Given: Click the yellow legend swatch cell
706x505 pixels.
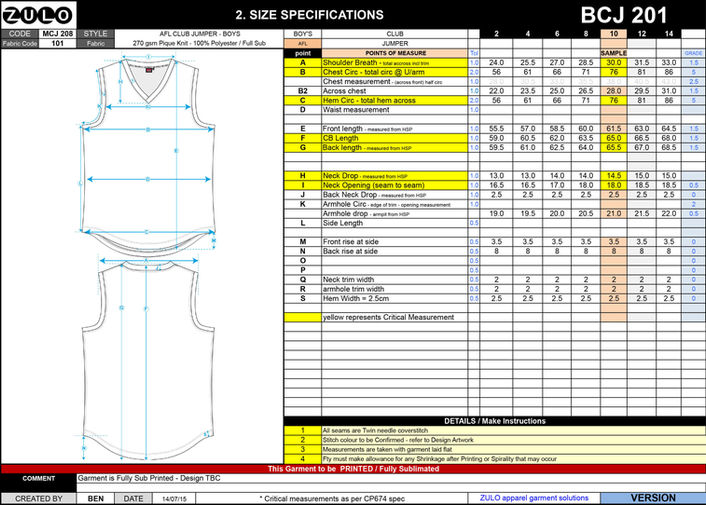Looking at the screenshot, I should 303,317.
